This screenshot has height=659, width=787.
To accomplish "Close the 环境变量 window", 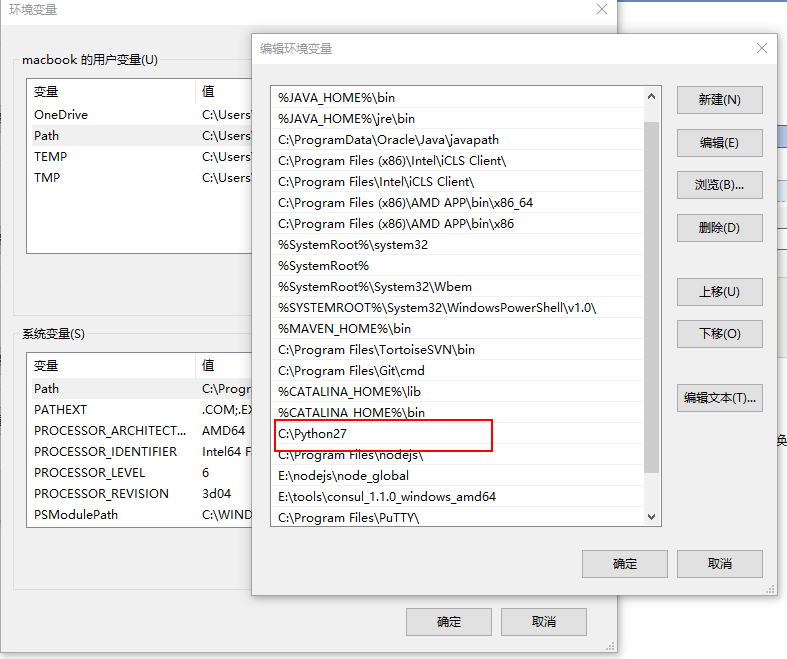I will 602,9.
